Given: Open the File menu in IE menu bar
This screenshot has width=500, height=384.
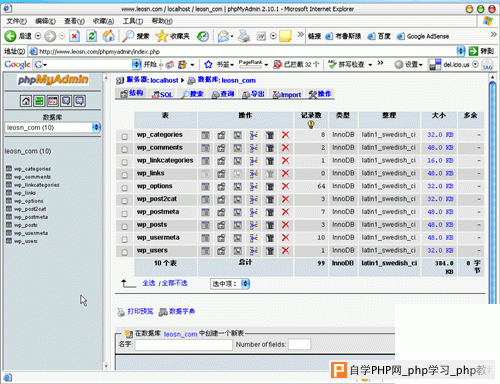Looking at the screenshot, I should tap(16, 21).
